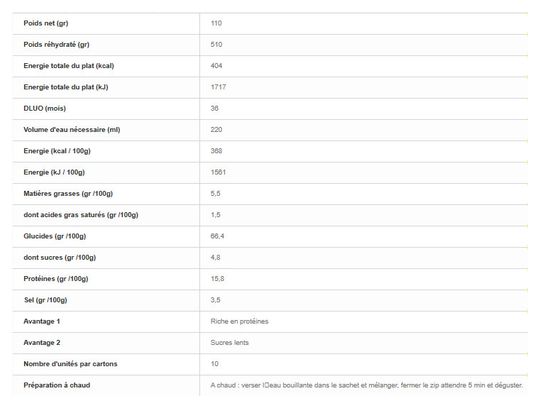The width and height of the screenshot is (540, 408).
Task: Click the "Avantage 1" row label
Action: click(42, 322)
